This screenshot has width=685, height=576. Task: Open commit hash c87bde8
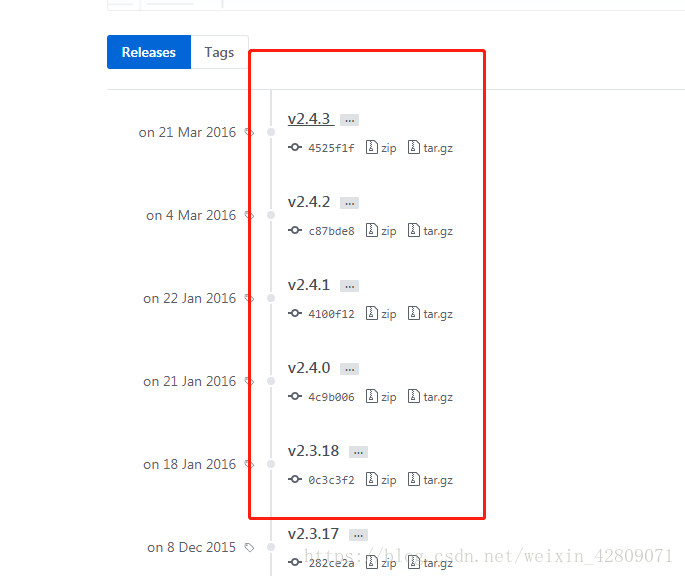[331, 231]
